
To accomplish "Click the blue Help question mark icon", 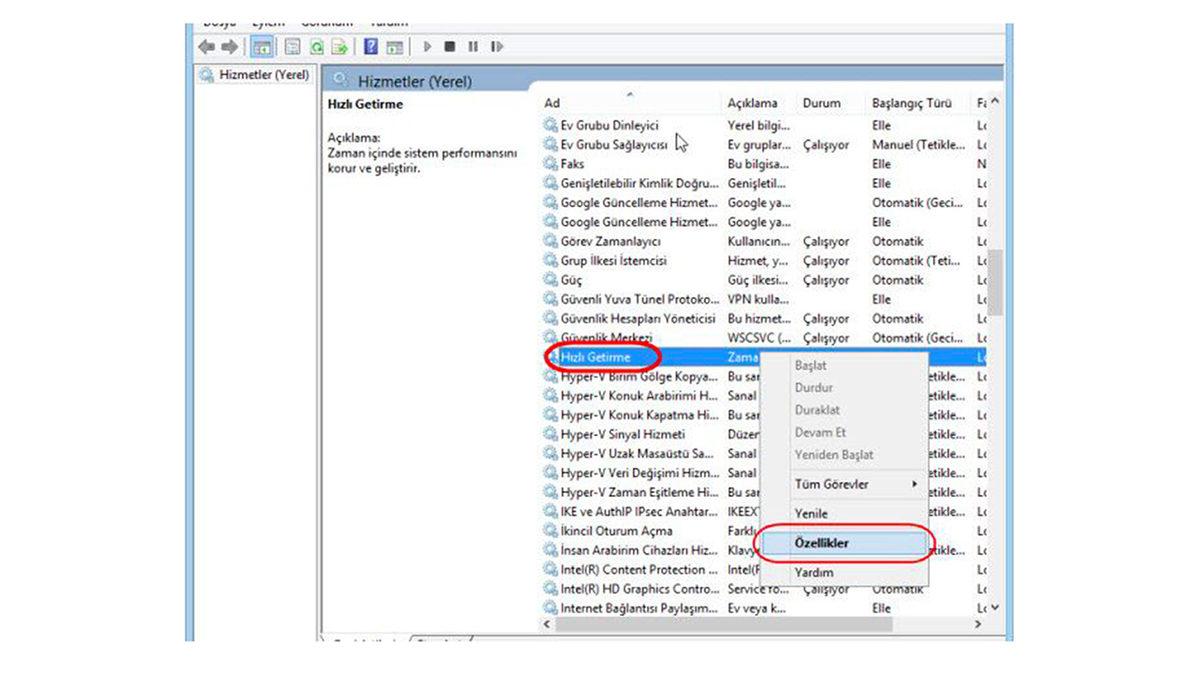I will tap(371, 47).
